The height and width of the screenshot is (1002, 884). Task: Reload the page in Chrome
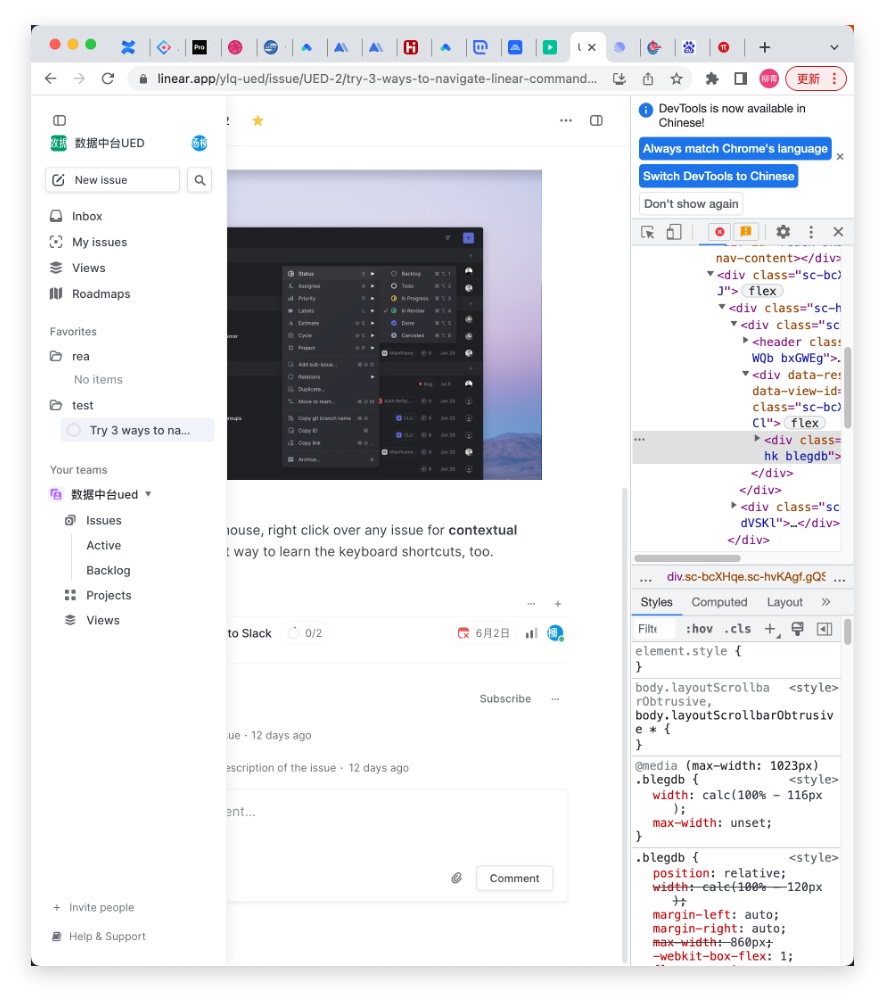[108, 79]
